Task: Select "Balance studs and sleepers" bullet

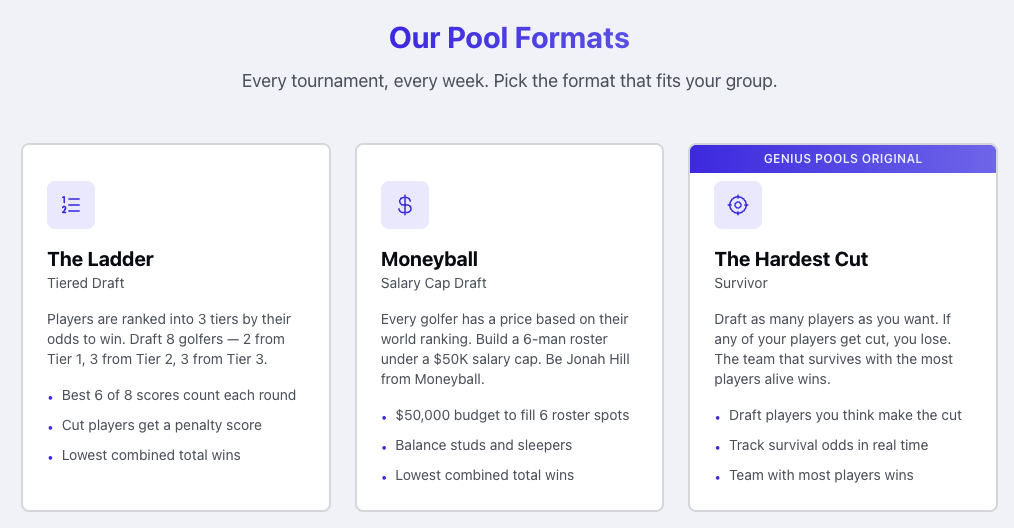Action: 484,445
